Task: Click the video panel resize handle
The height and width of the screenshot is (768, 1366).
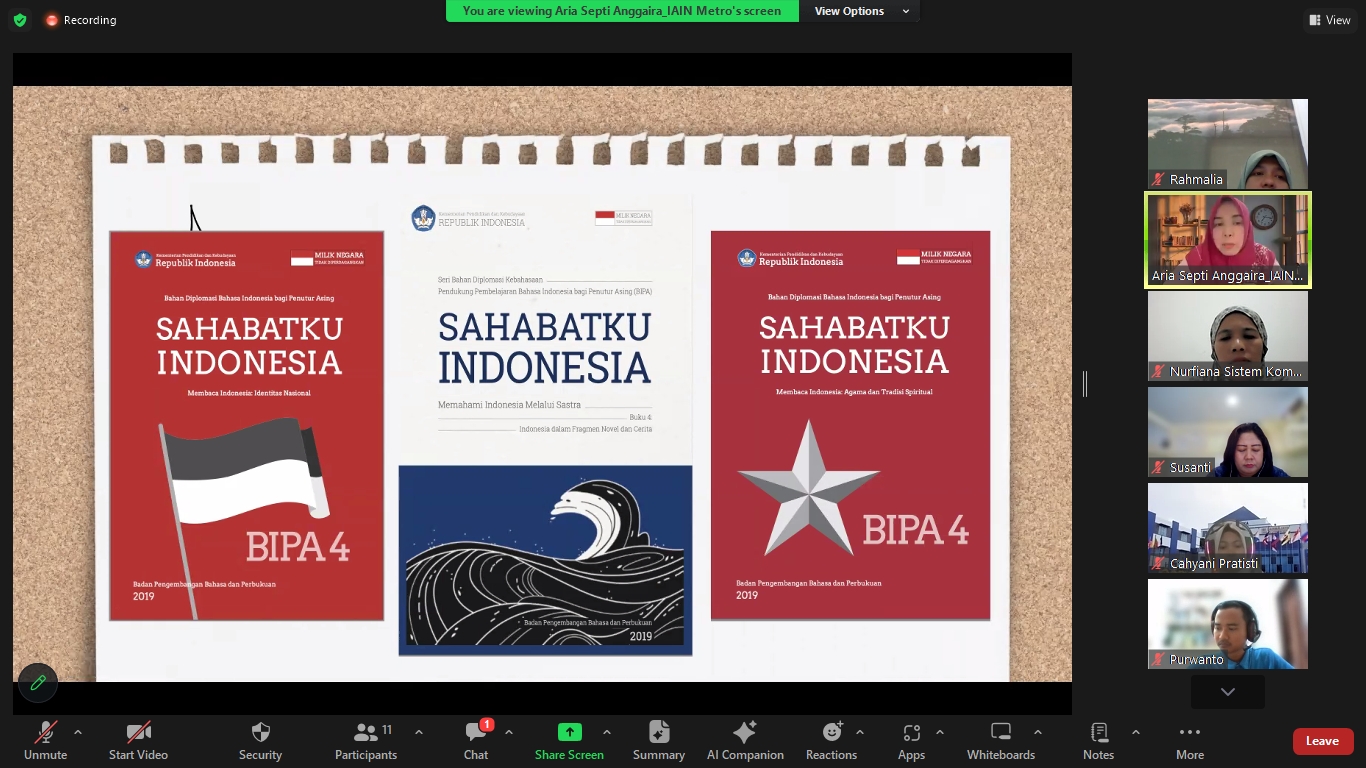Action: [1085, 383]
